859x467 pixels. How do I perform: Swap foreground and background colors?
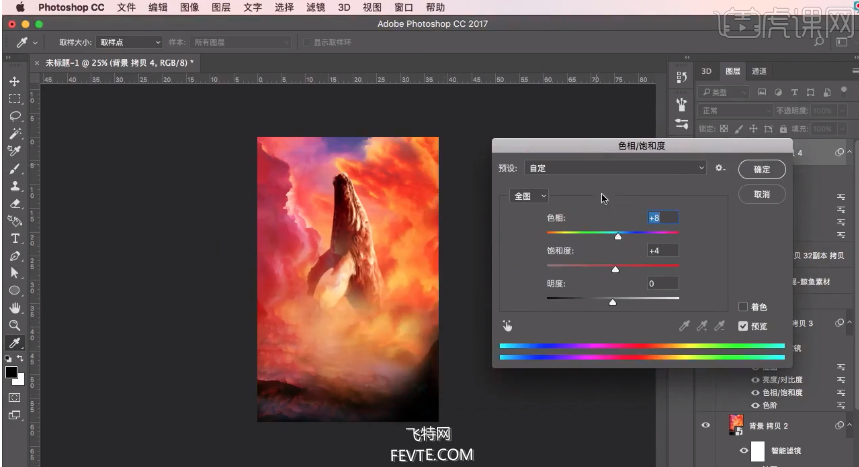point(20,358)
